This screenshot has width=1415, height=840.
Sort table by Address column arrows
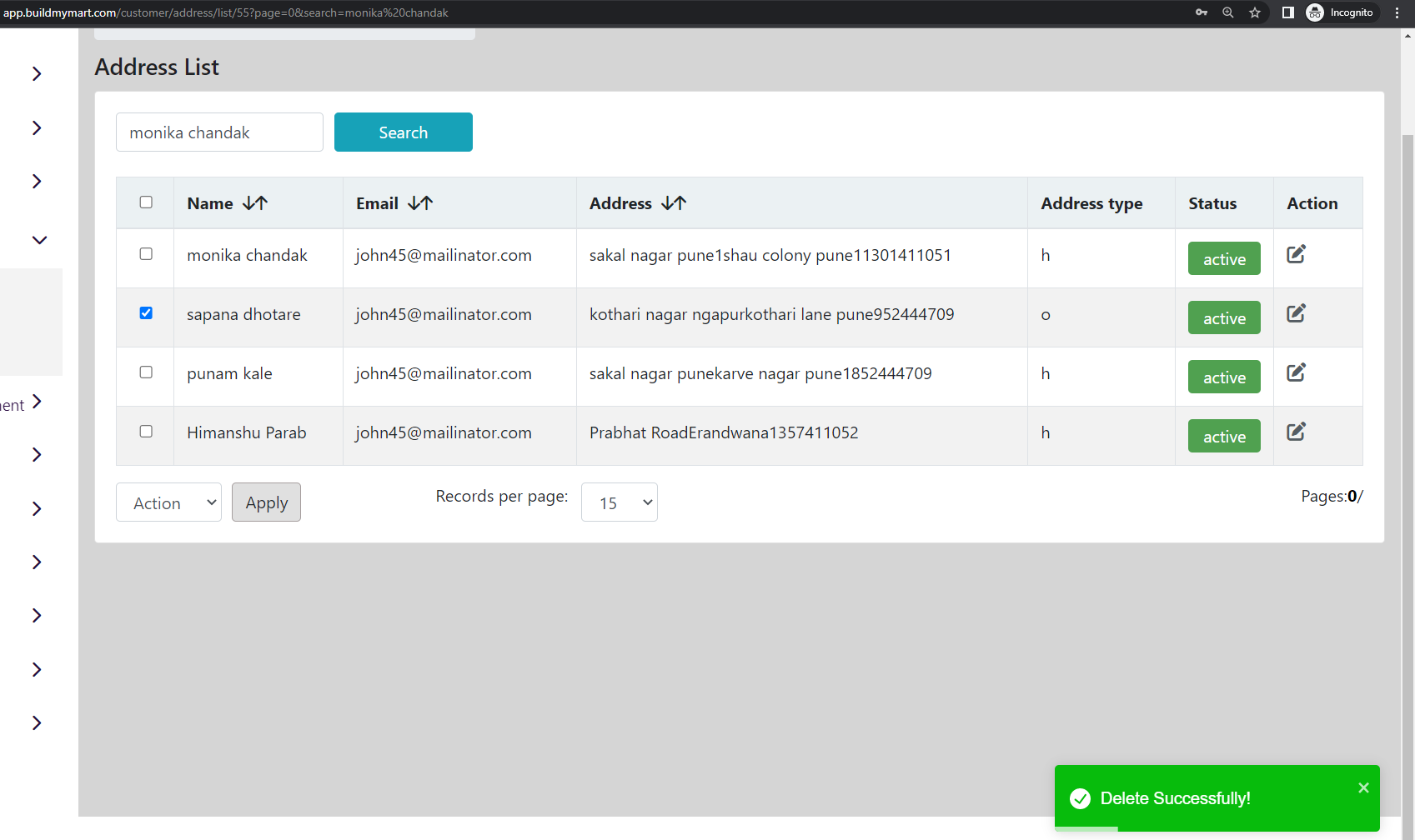coord(674,202)
